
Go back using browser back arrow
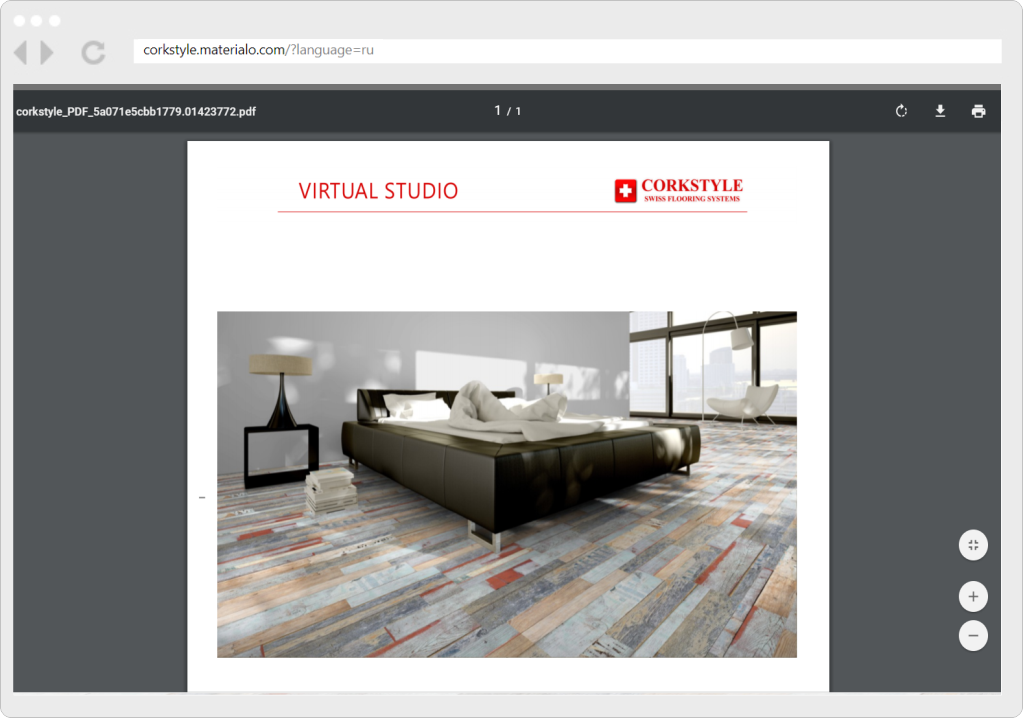point(20,52)
